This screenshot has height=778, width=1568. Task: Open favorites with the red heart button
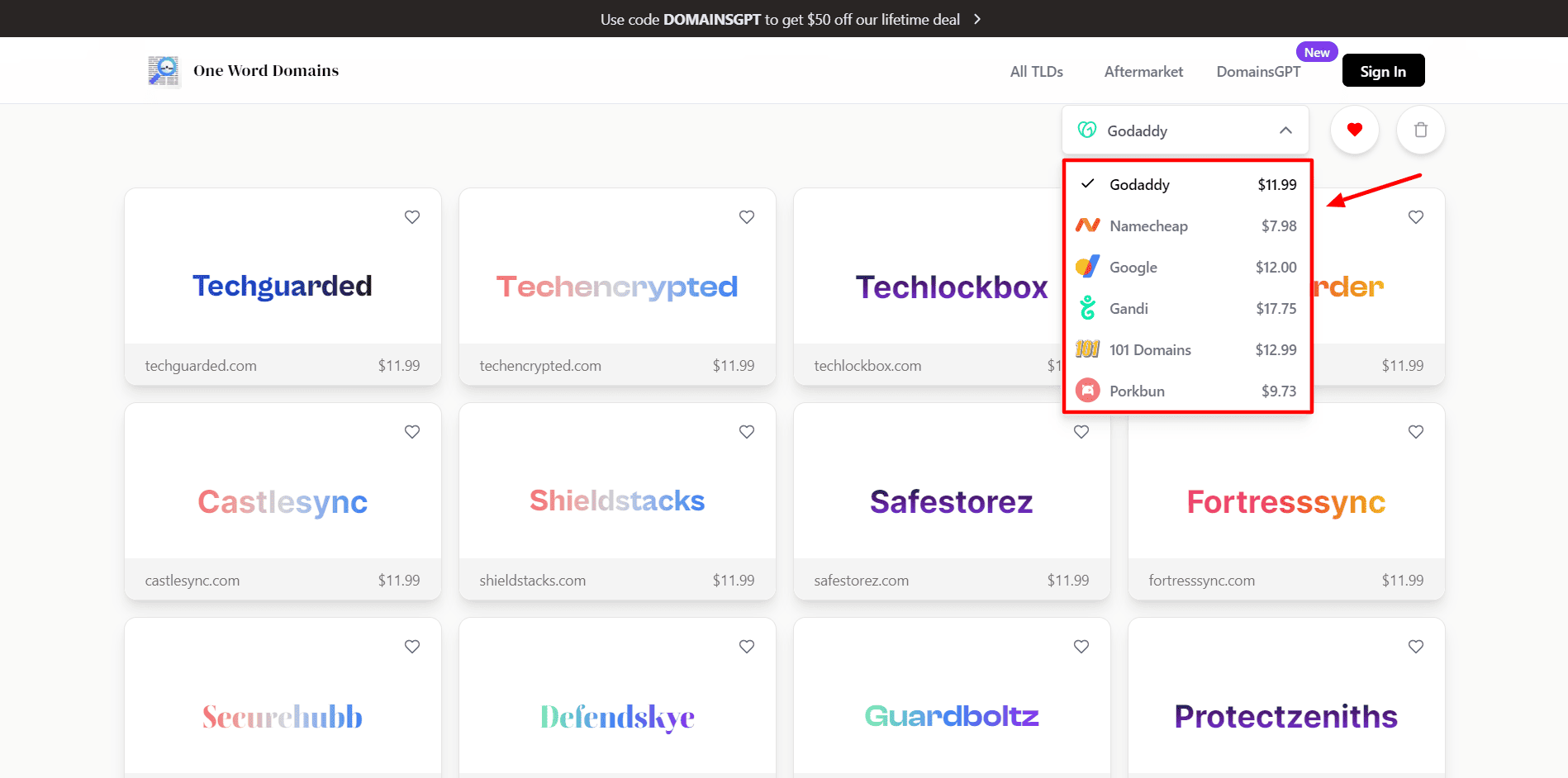pos(1354,130)
